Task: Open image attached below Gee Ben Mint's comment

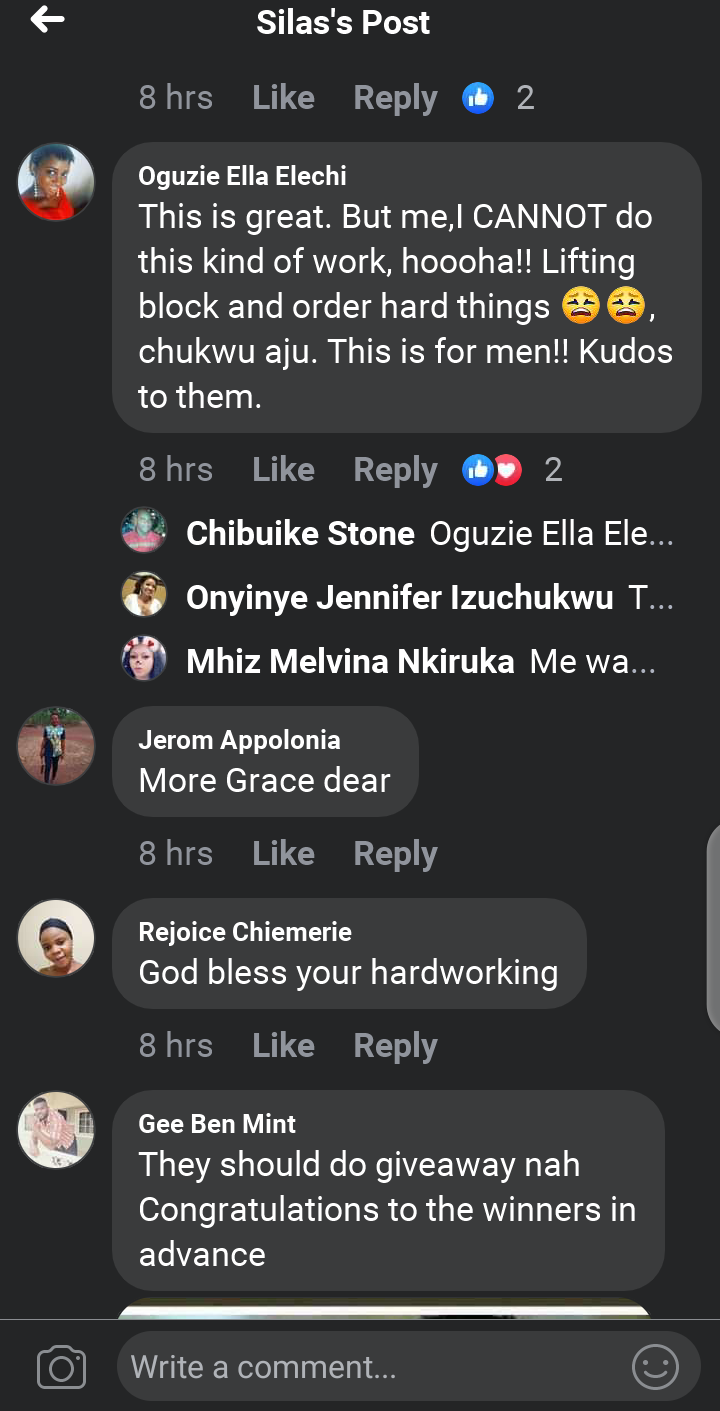Action: point(385,1308)
